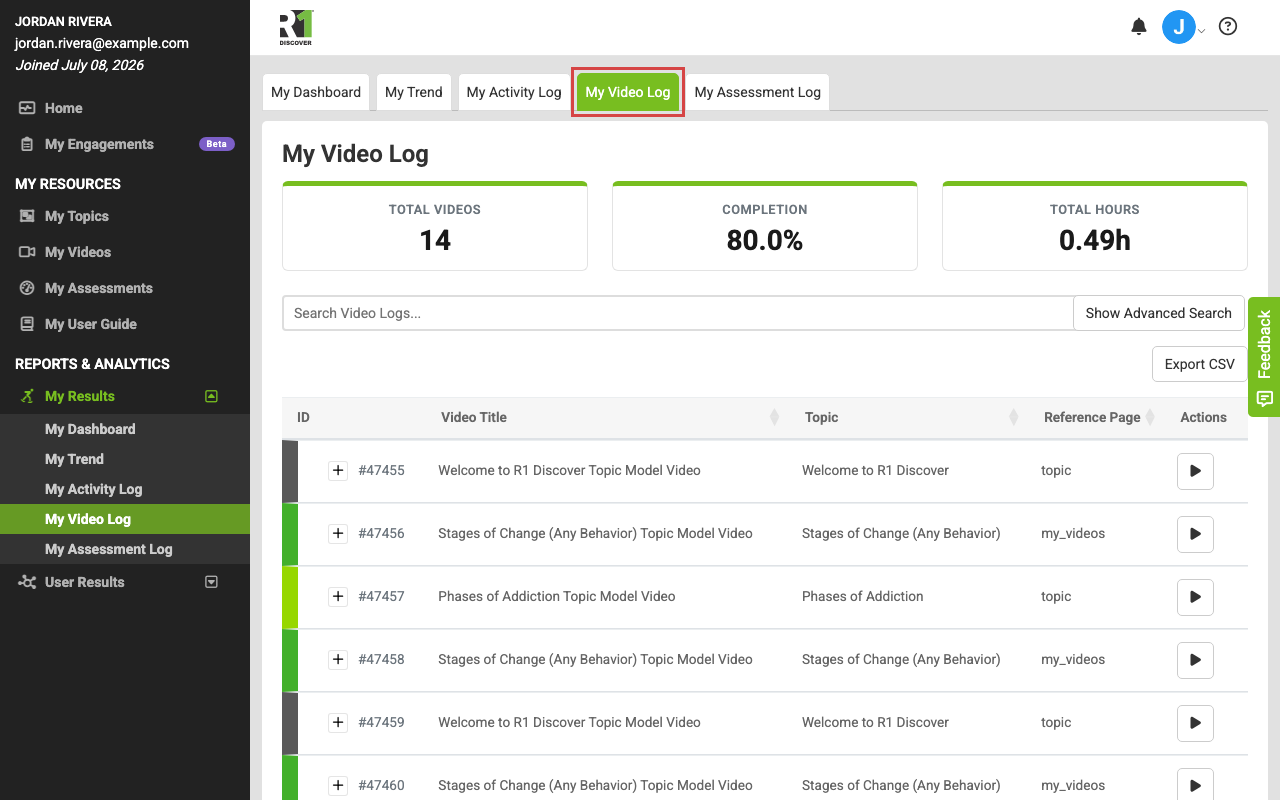Open the Feedback side tab

point(1264,357)
